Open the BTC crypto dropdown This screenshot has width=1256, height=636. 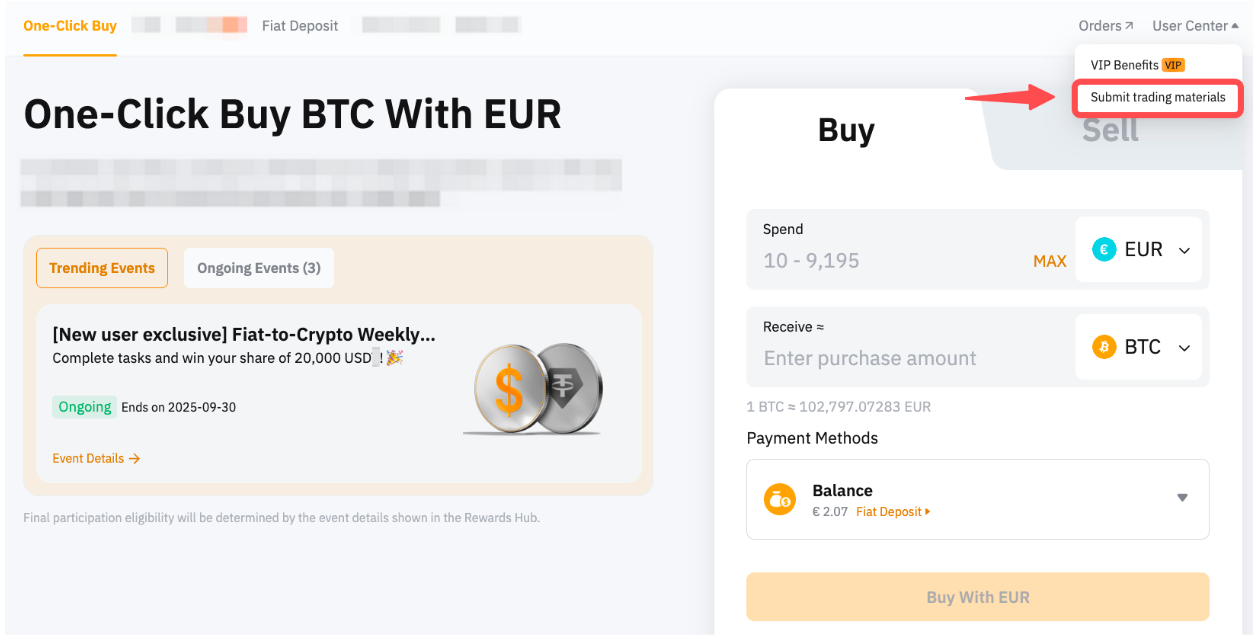pos(1184,348)
